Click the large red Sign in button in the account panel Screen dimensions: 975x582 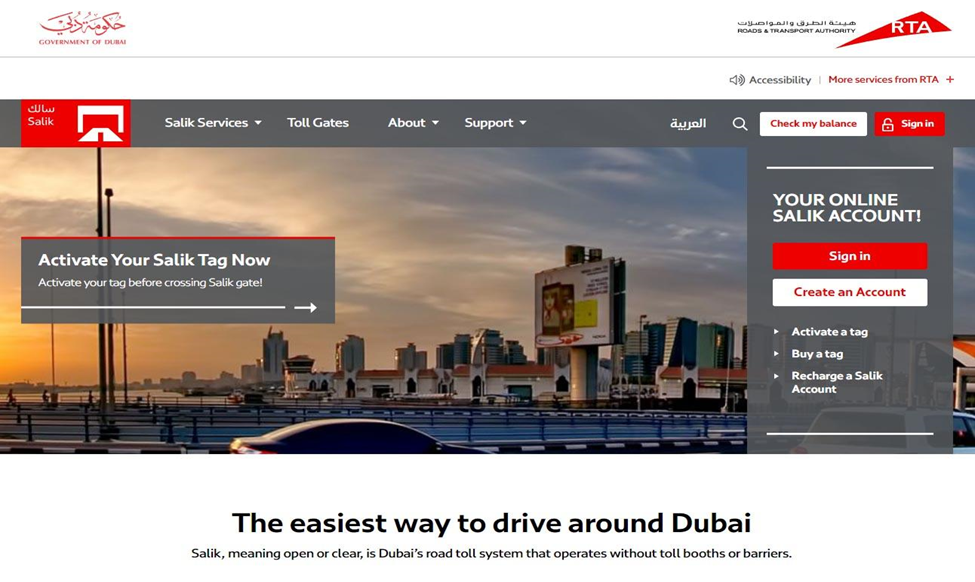849,256
